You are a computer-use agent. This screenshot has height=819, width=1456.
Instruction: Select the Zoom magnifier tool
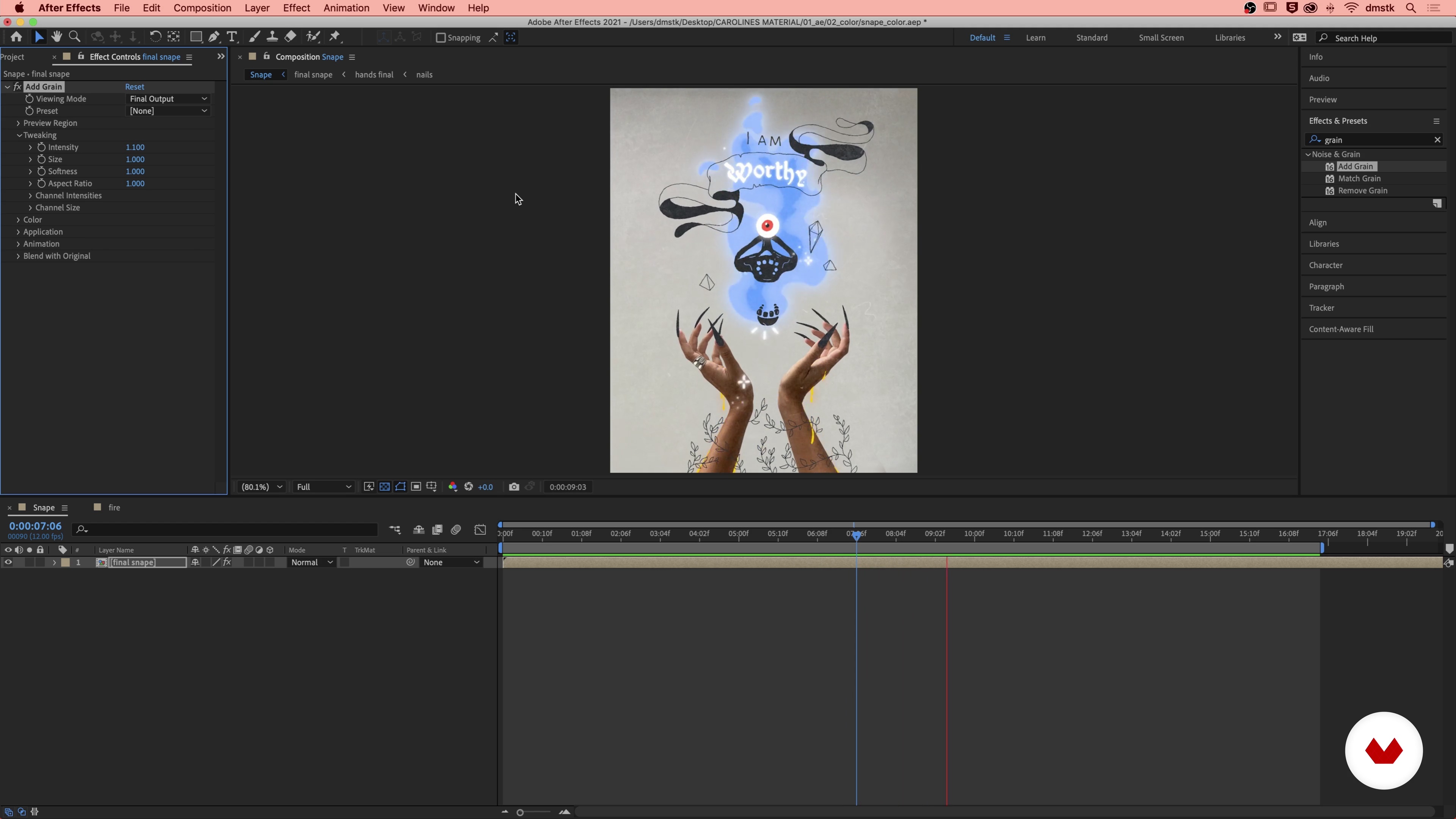coord(74,37)
